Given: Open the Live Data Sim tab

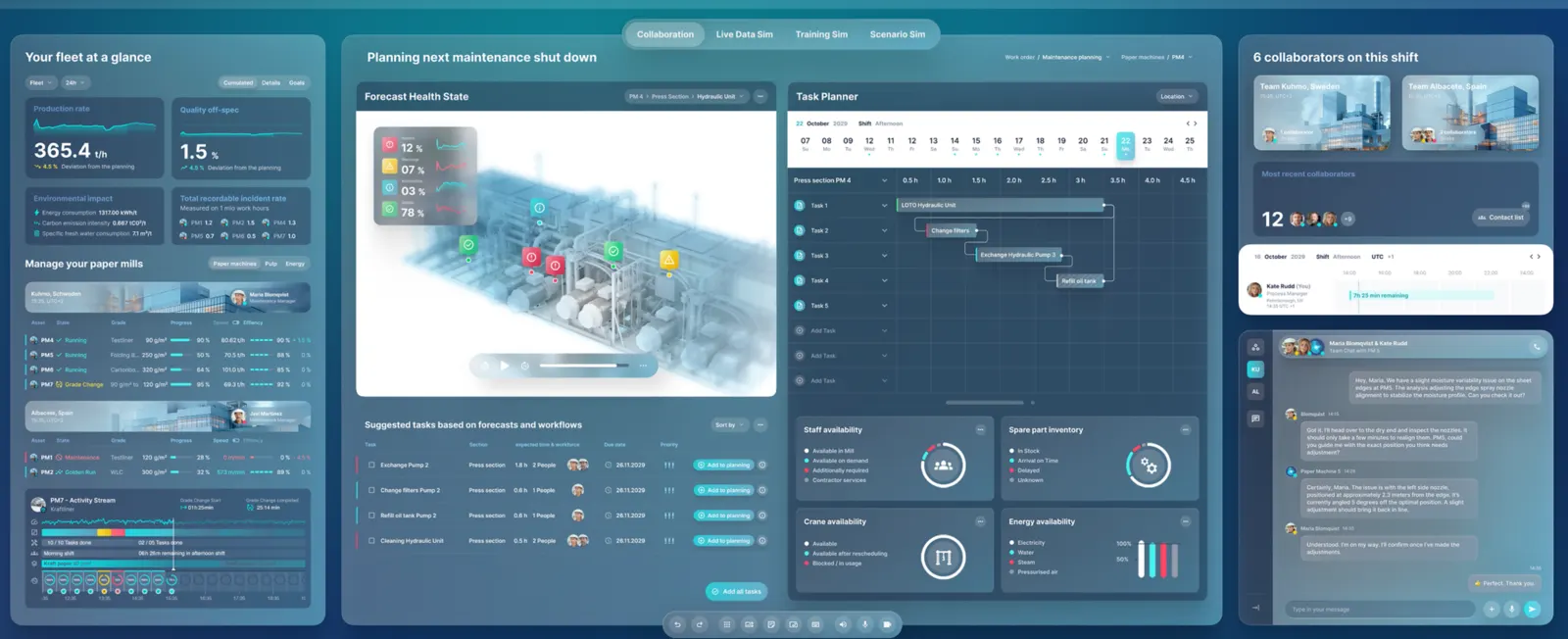Looking at the screenshot, I should pos(744,34).
